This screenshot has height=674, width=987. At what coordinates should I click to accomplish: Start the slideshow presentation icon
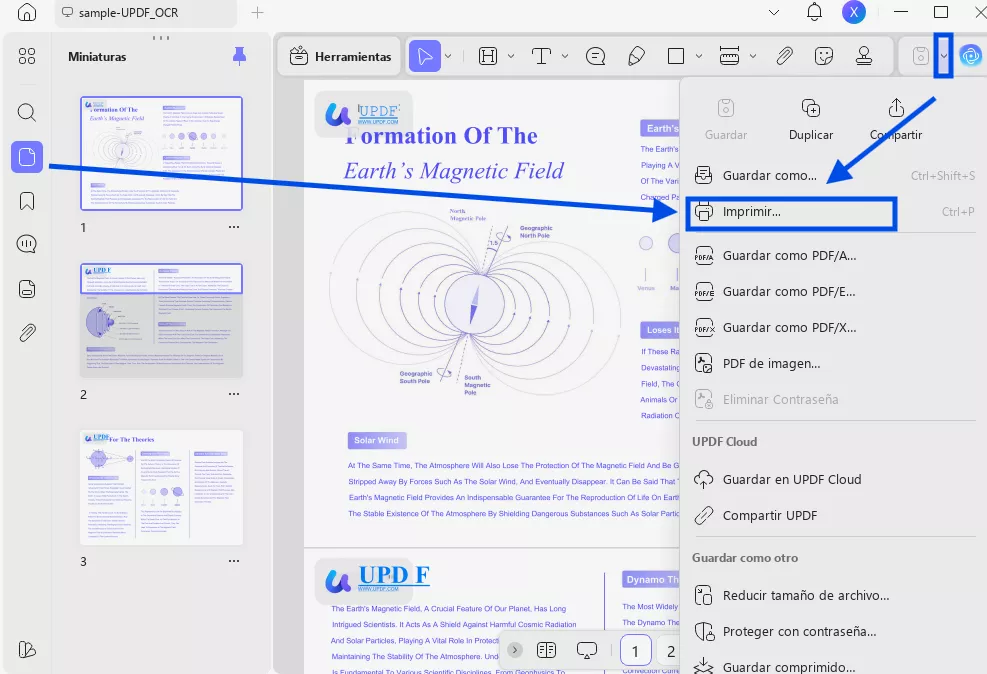587,650
